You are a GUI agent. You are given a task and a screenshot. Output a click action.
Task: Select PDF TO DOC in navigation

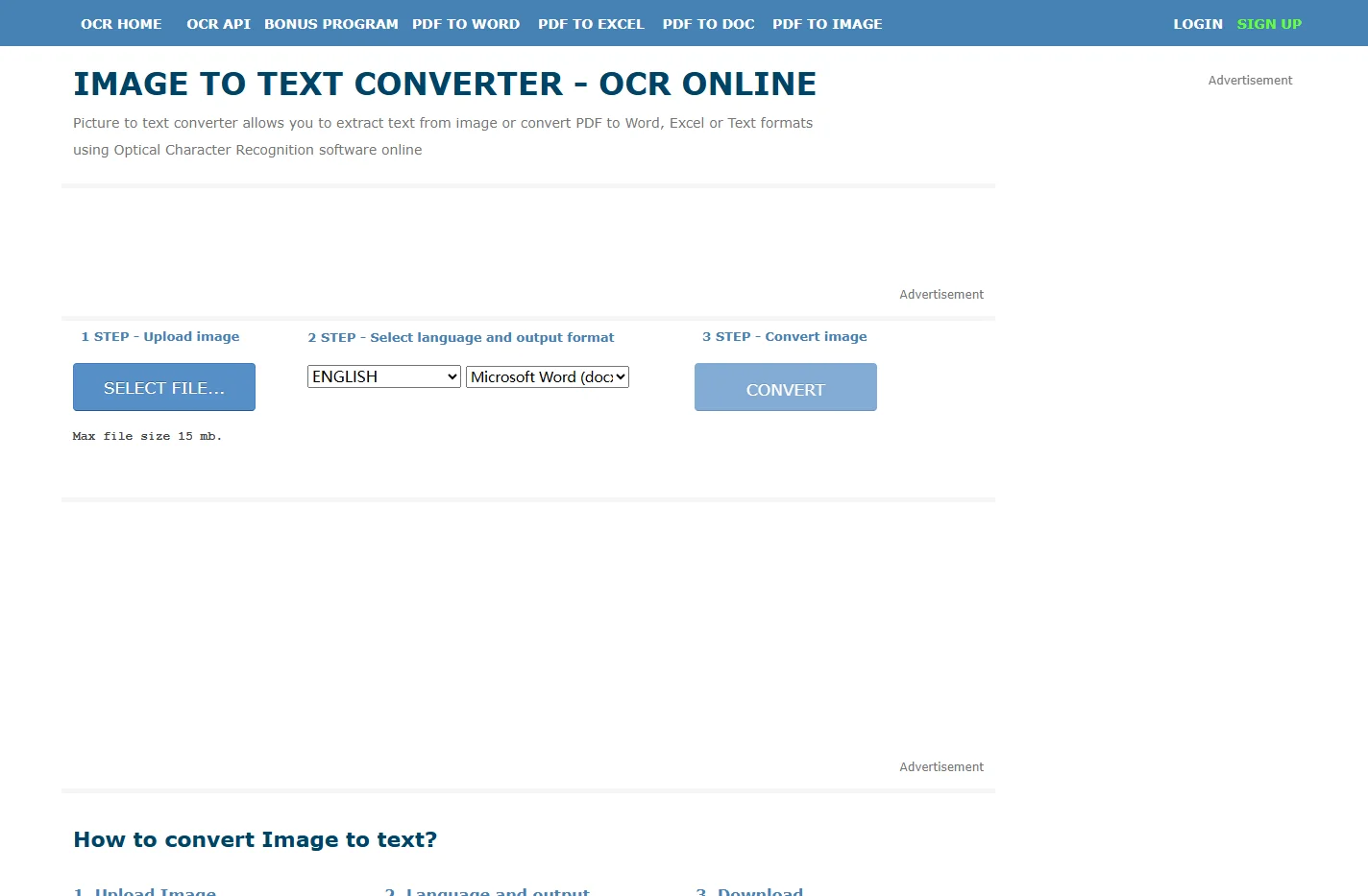tap(708, 24)
